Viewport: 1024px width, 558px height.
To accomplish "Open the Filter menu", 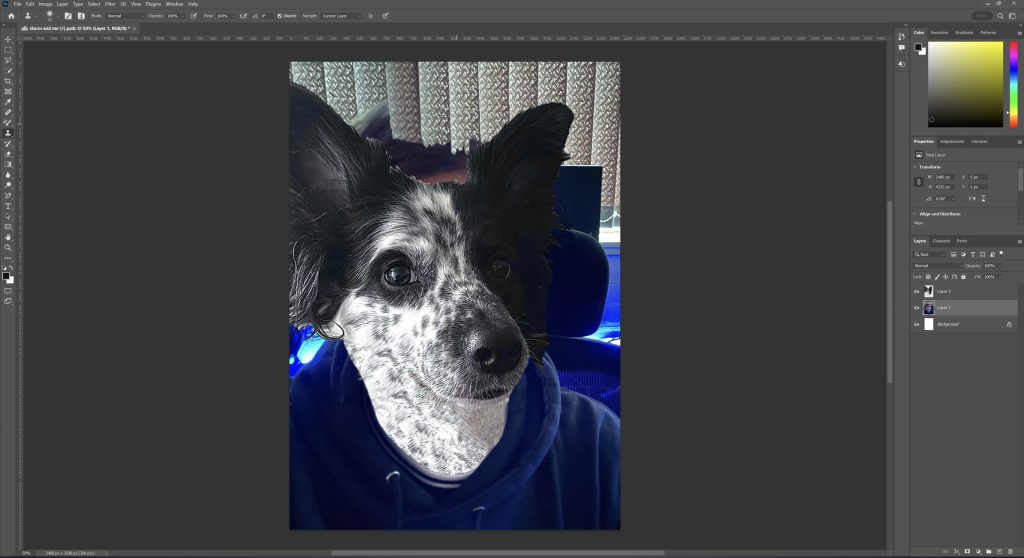I will point(110,4).
